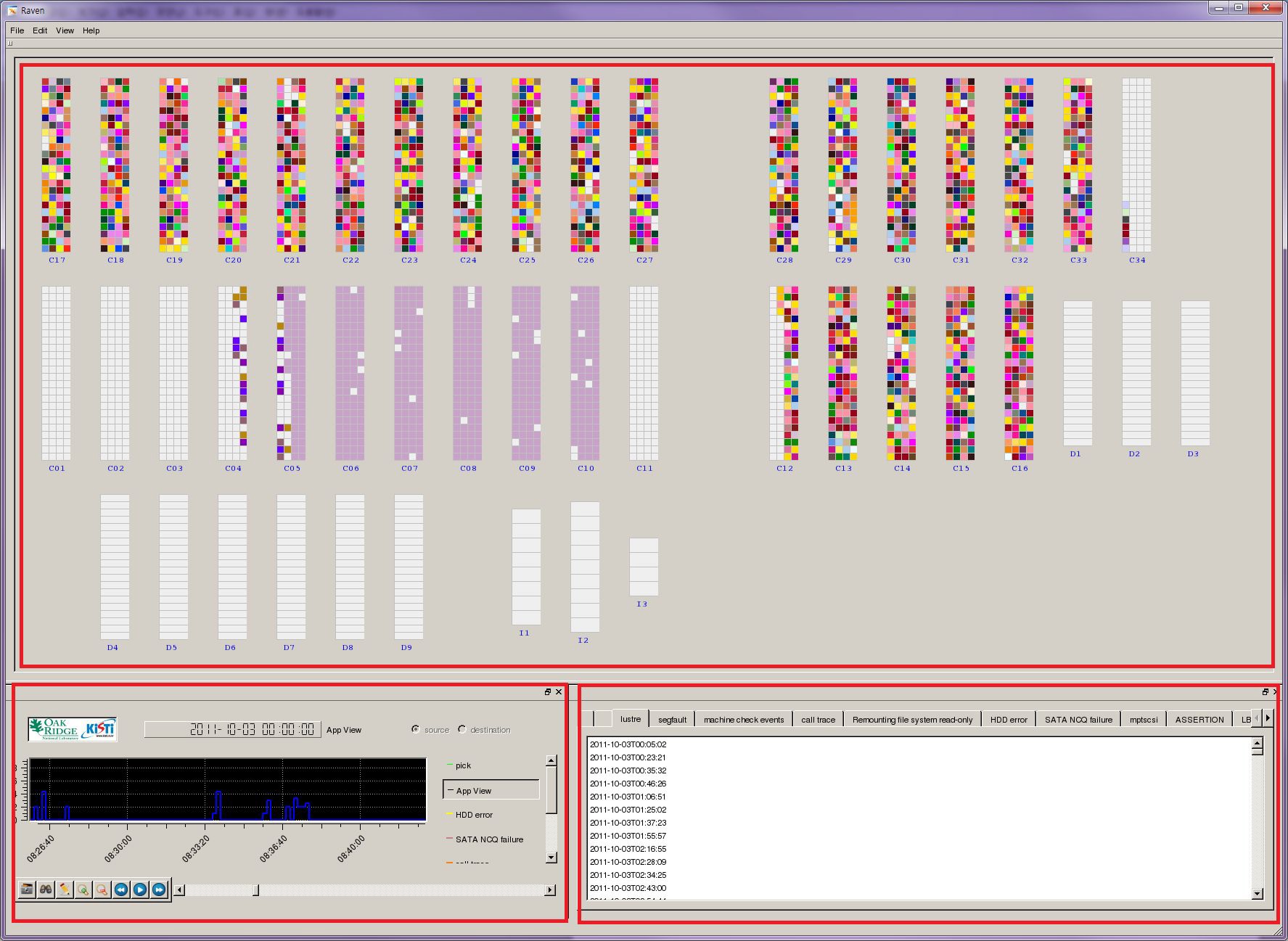Switch to the segfault tab
Viewport: 1288px width, 941px height.
[672, 720]
